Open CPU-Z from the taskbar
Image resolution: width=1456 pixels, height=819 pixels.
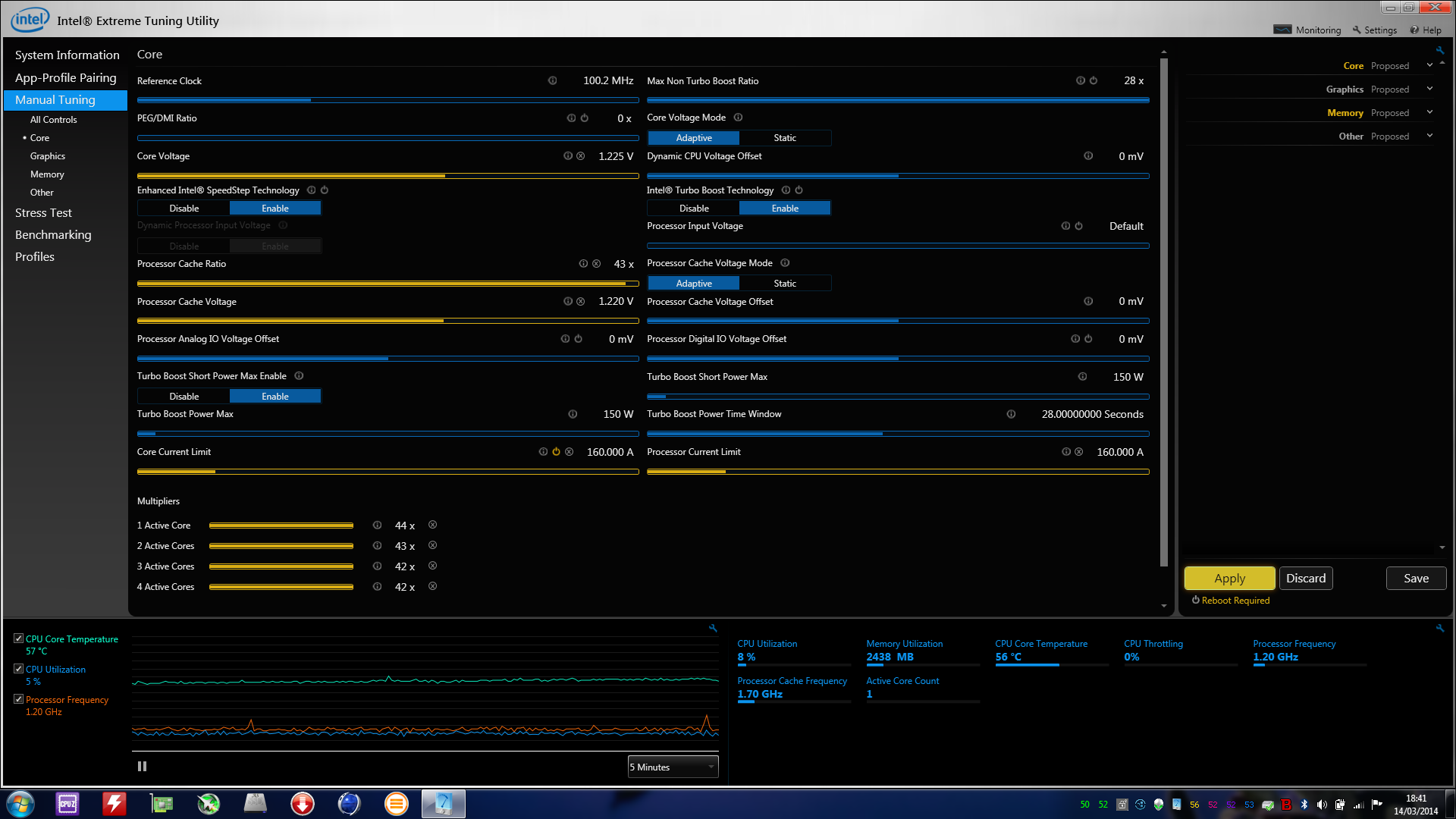pyautogui.click(x=67, y=804)
